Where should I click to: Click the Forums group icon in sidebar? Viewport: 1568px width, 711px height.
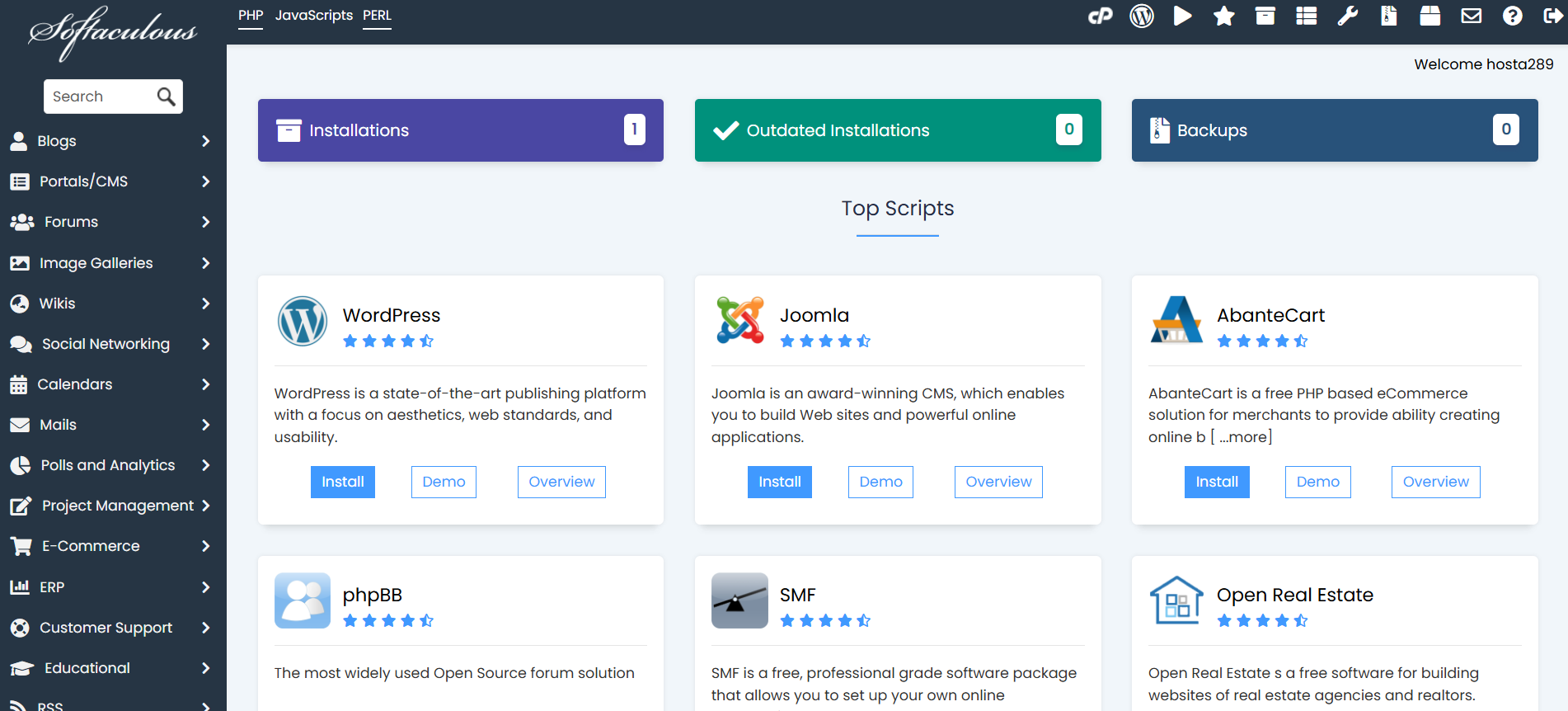coord(21,222)
